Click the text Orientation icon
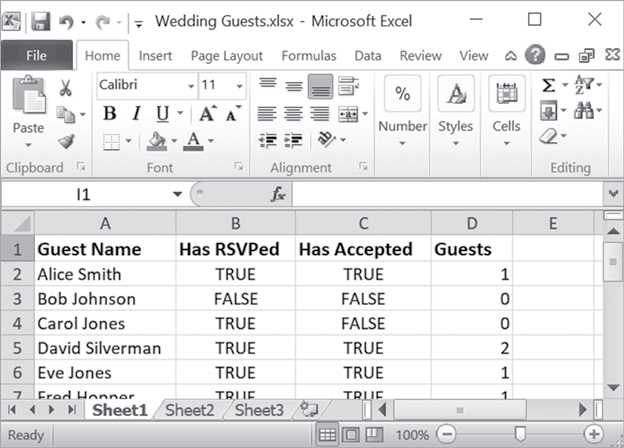624x448 pixels. point(327,139)
